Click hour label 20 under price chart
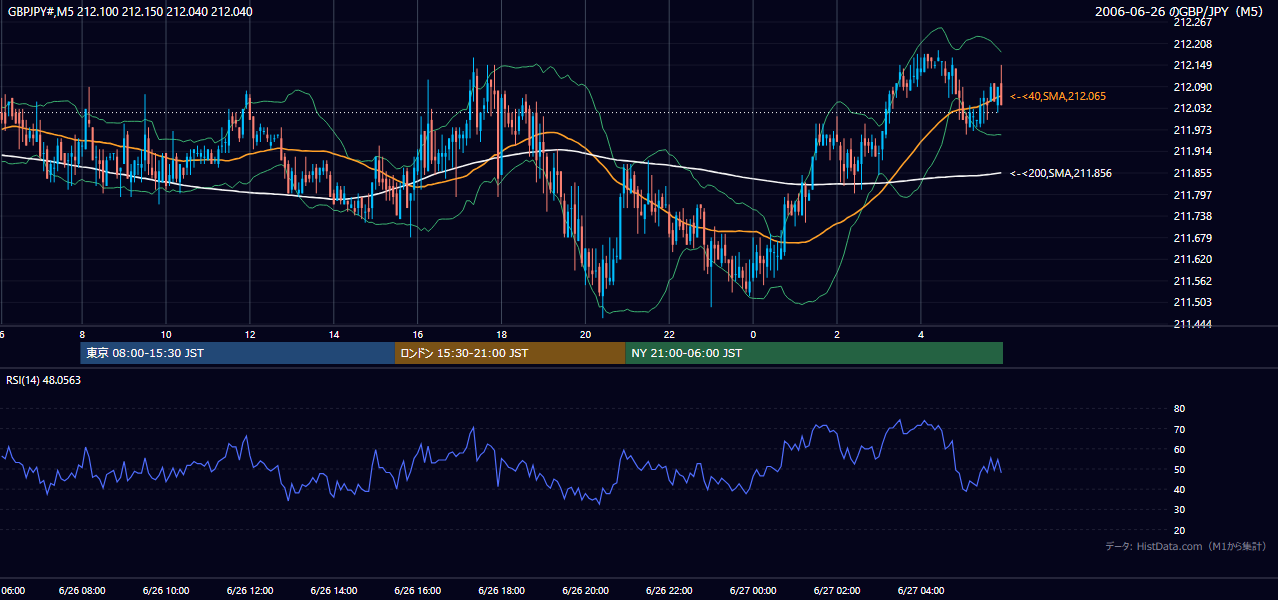This screenshot has width=1278, height=600. (x=586, y=334)
